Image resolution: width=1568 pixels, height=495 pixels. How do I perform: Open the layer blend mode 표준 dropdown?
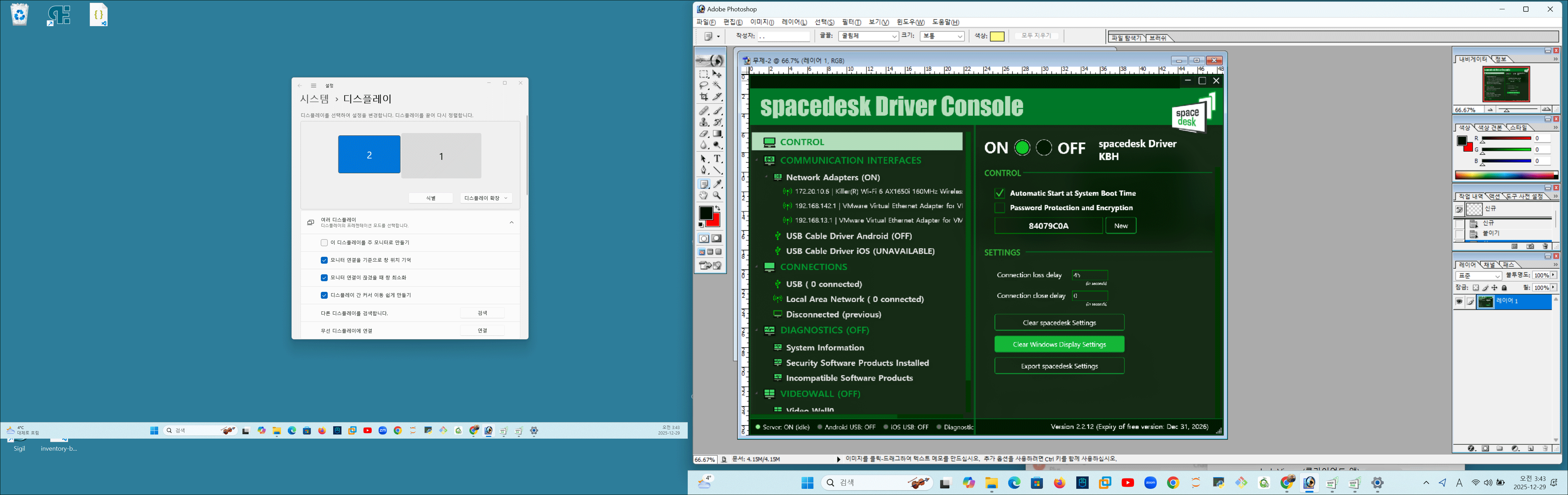point(1479,276)
